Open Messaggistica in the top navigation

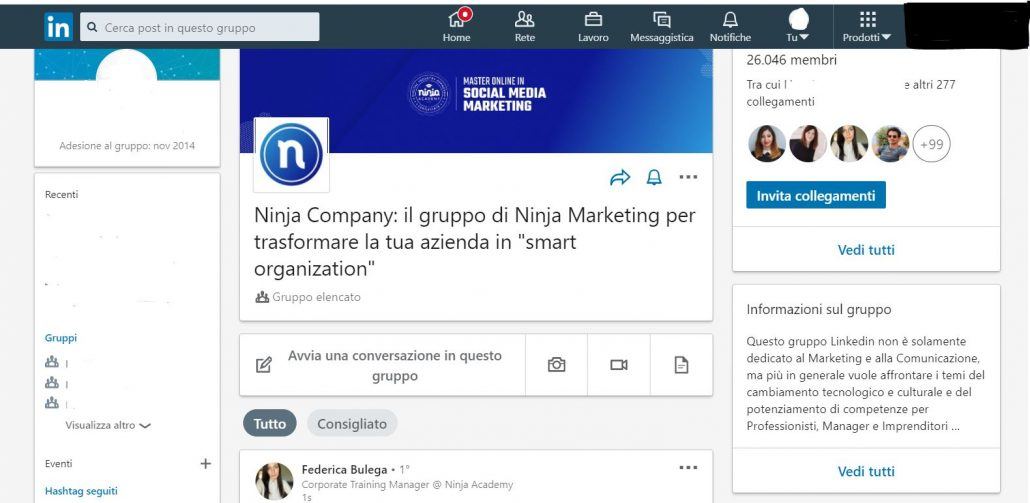(661, 26)
